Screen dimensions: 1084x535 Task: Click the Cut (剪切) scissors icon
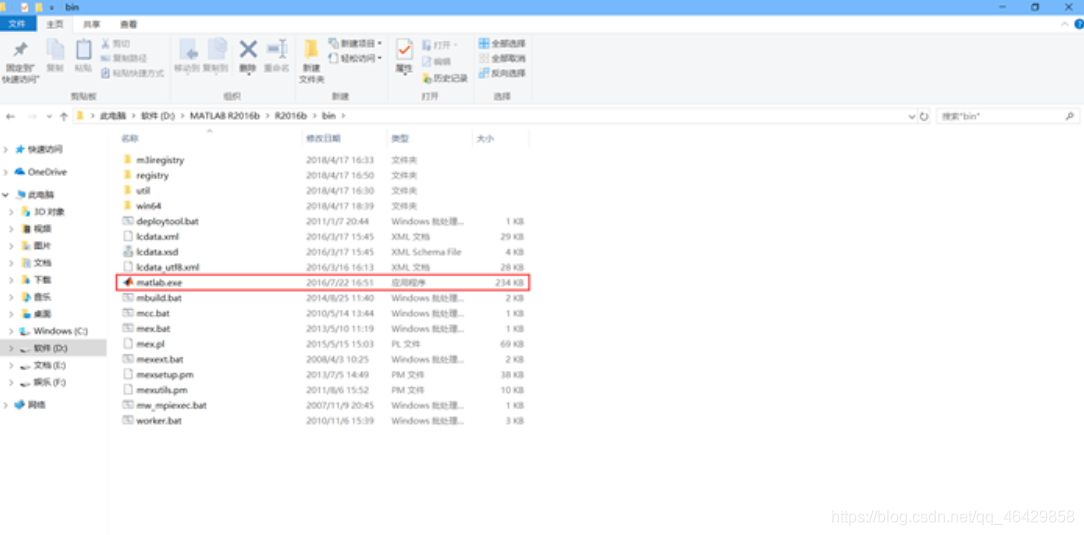coord(106,44)
